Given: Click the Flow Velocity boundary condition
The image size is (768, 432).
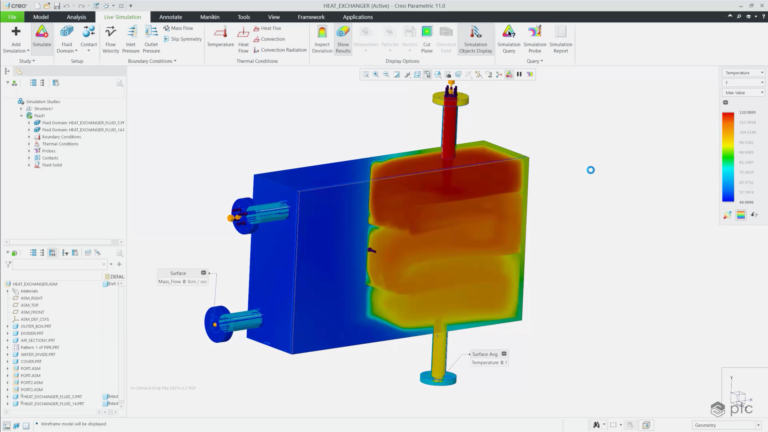Looking at the screenshot, I should pyautogui.click(x=111, y=39).
